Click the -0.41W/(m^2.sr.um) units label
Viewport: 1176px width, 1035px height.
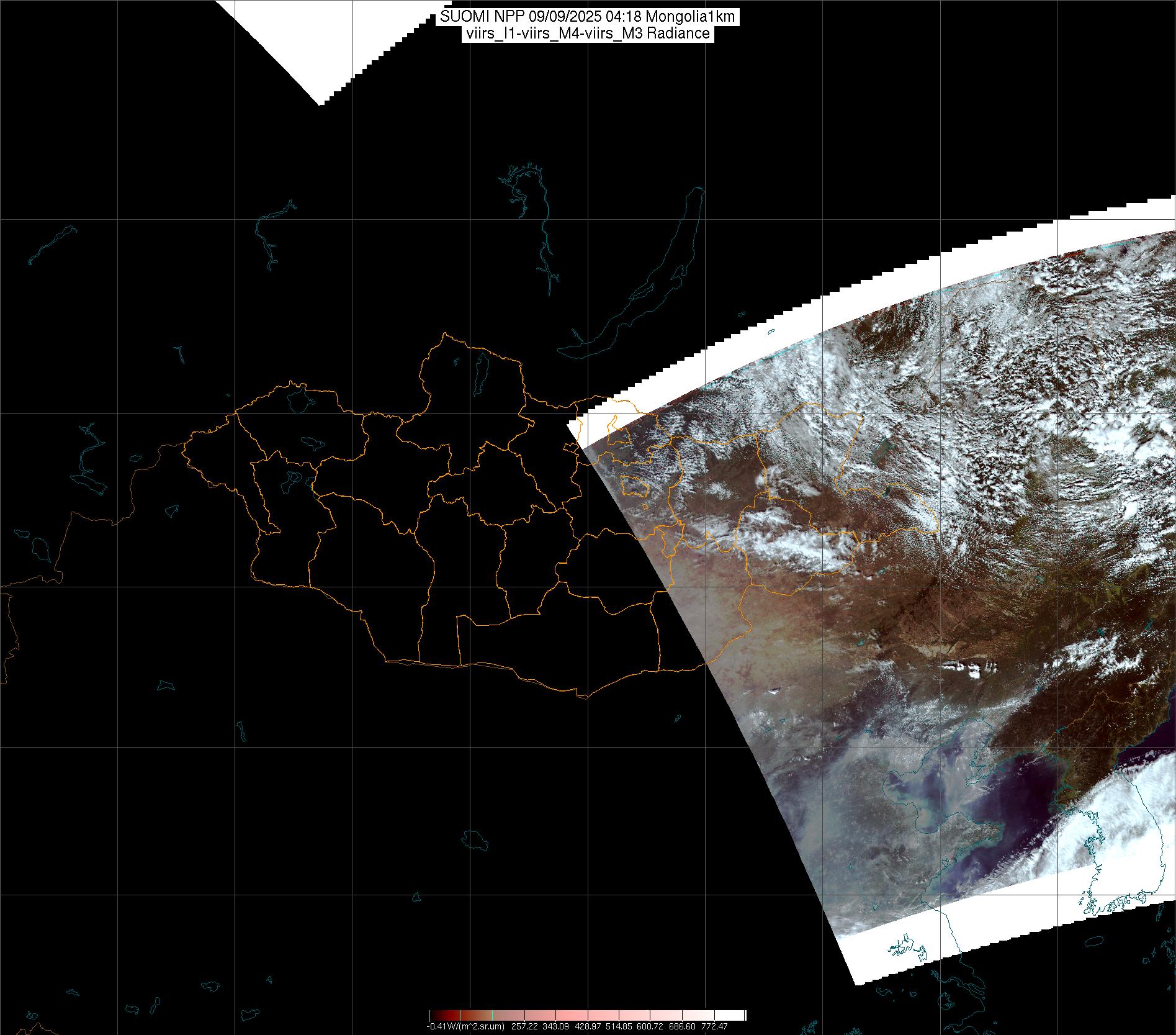click(x=465, y=1026)
